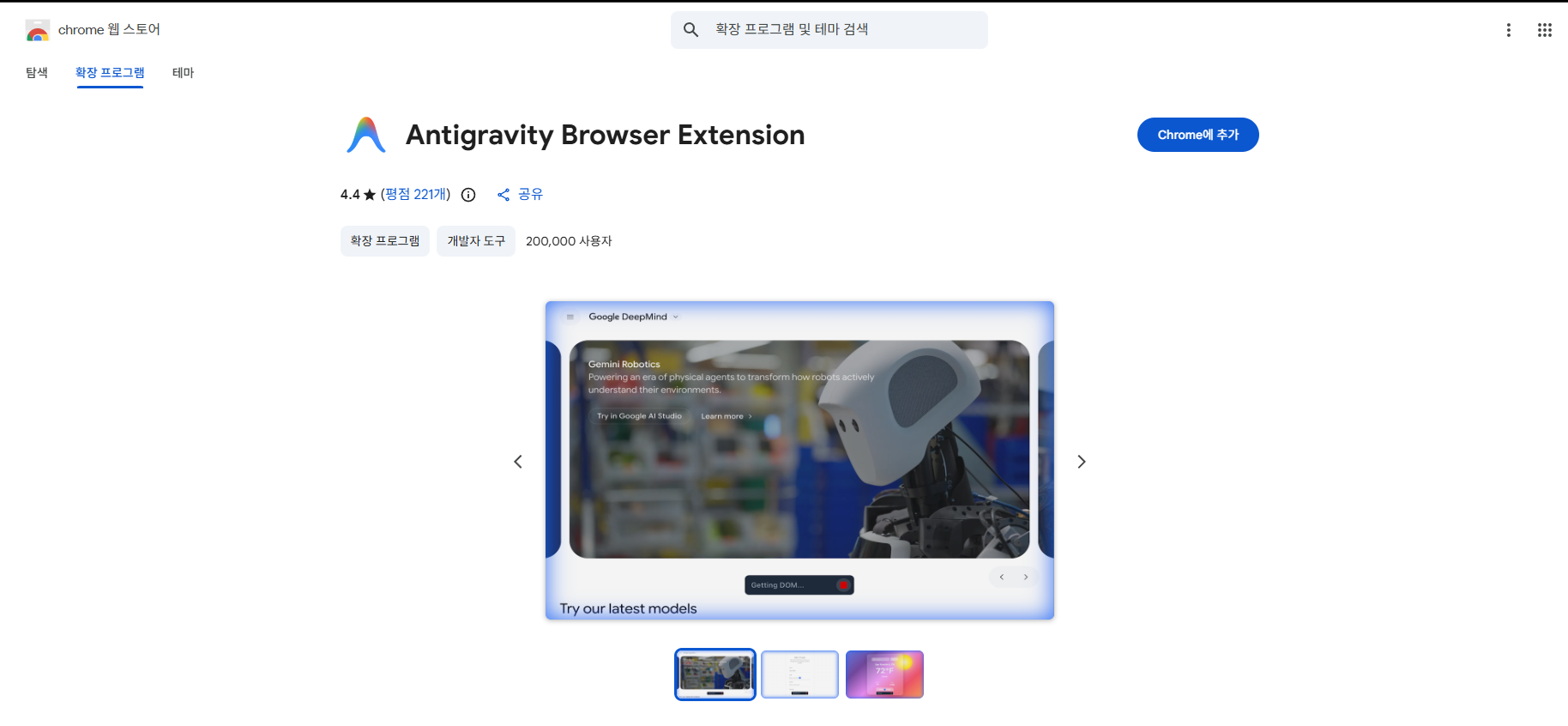Viewport: 1568px width, 726px height.
Task: Open the three-dot more options menu
Action: [x=1509, y=30]
